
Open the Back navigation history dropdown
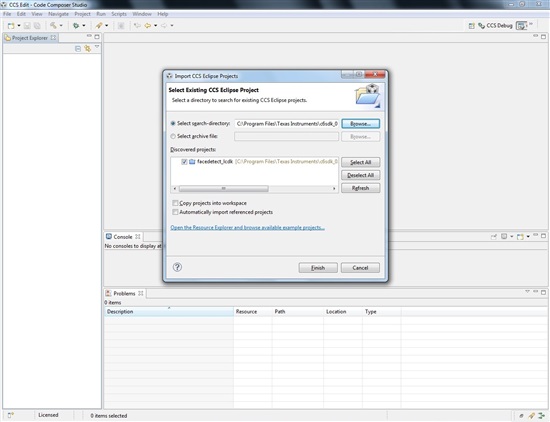[x=155, y=26]
